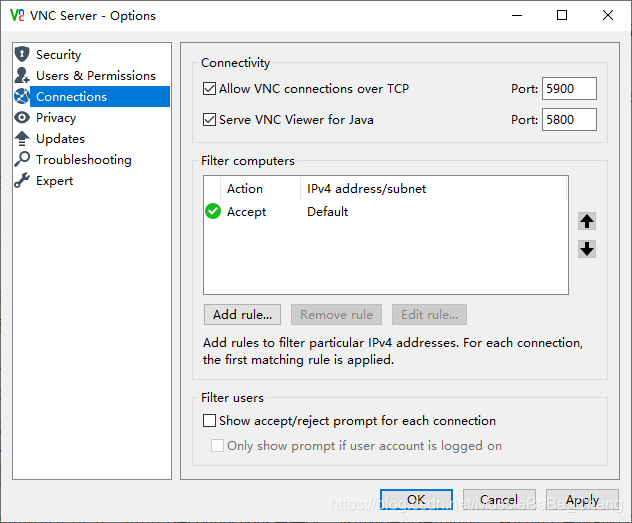Select the Connections page
This screenshot has height=523, width=632.
point(100,96)
